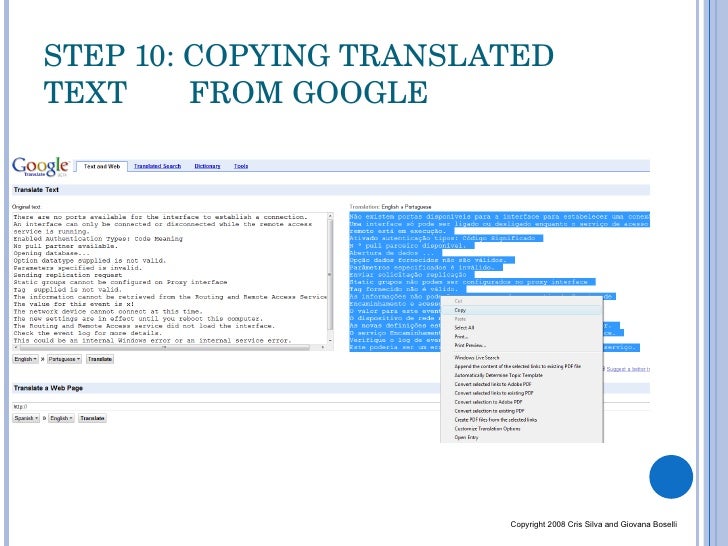Open the English source language dropdown under Translate Text

[25, 359]
